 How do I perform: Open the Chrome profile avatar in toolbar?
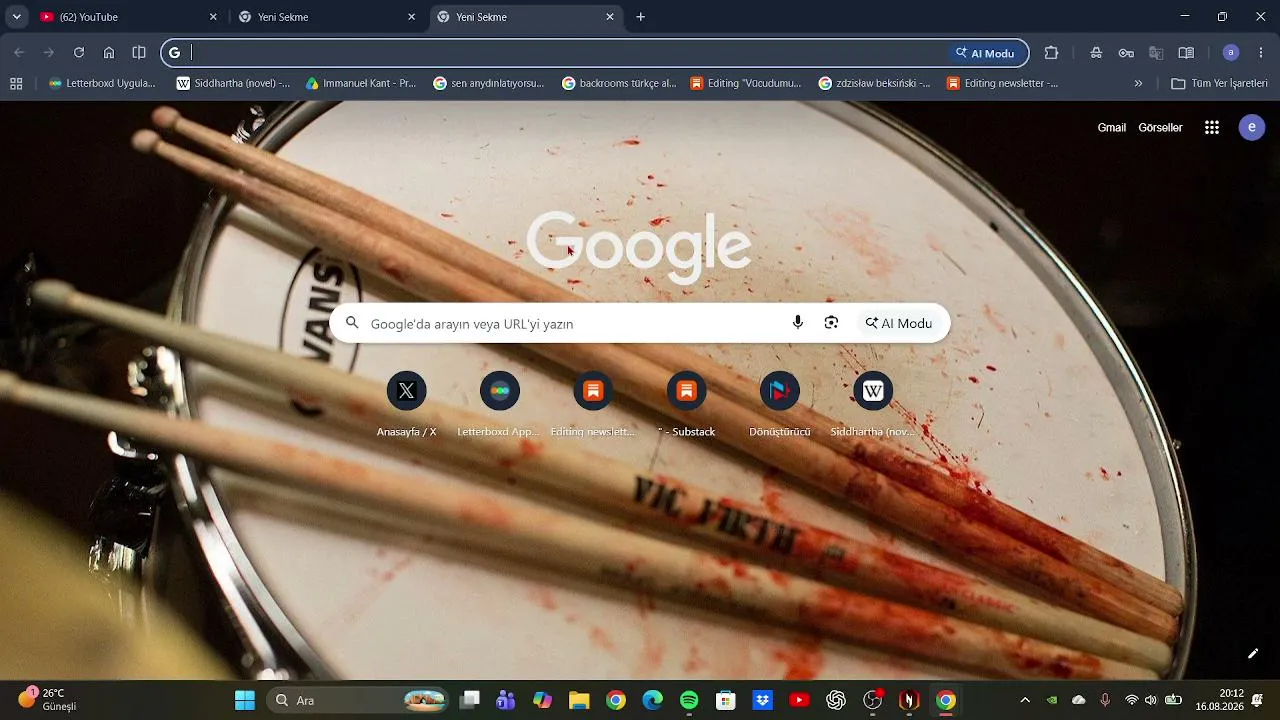click(x=1231, y=53)
